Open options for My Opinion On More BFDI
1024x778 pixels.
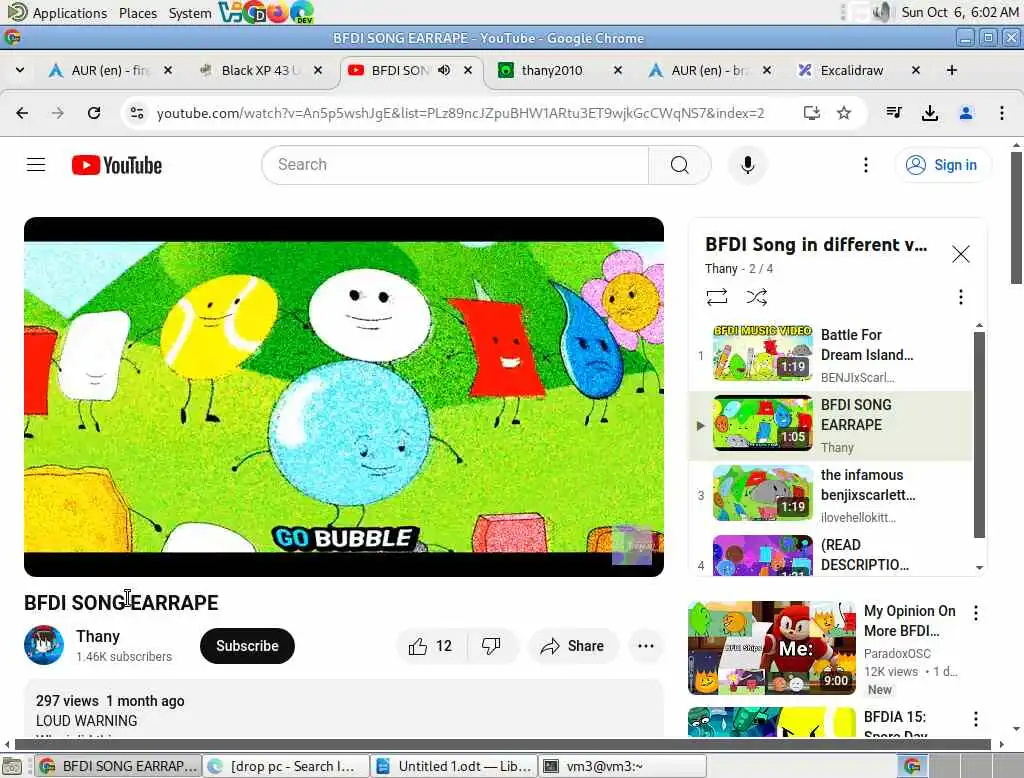[x=976, y=613]
